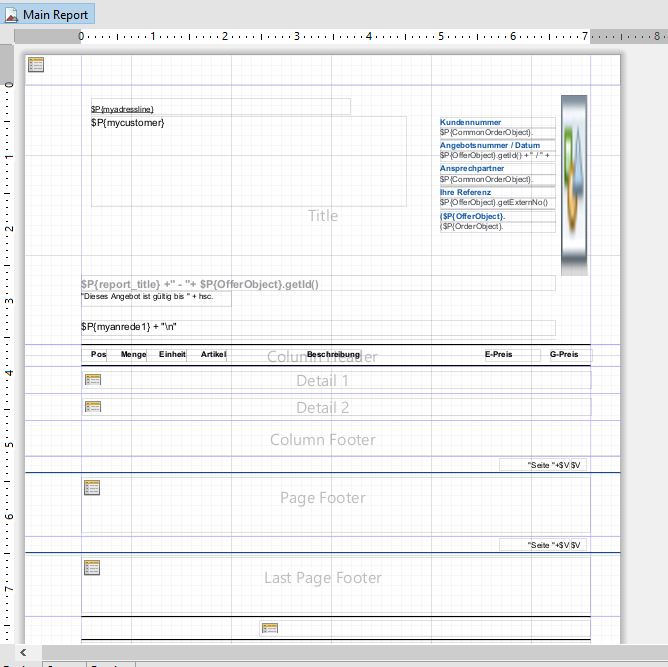Select the subreport icon between the bottom lines
This screenshot has height=667, width=668.
(x=269, y=628)
